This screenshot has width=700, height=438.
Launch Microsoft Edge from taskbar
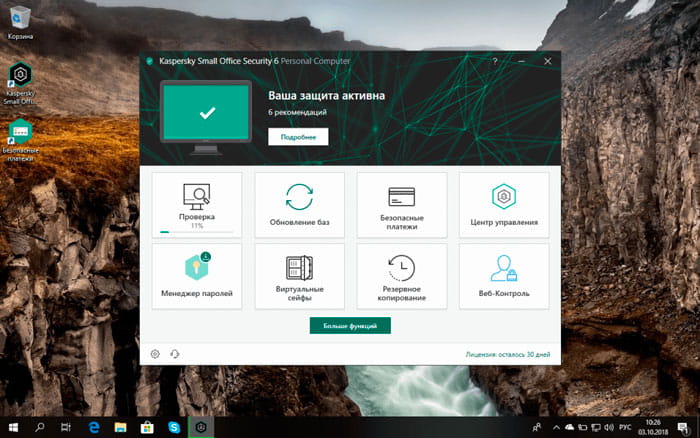tap(94, 427)
